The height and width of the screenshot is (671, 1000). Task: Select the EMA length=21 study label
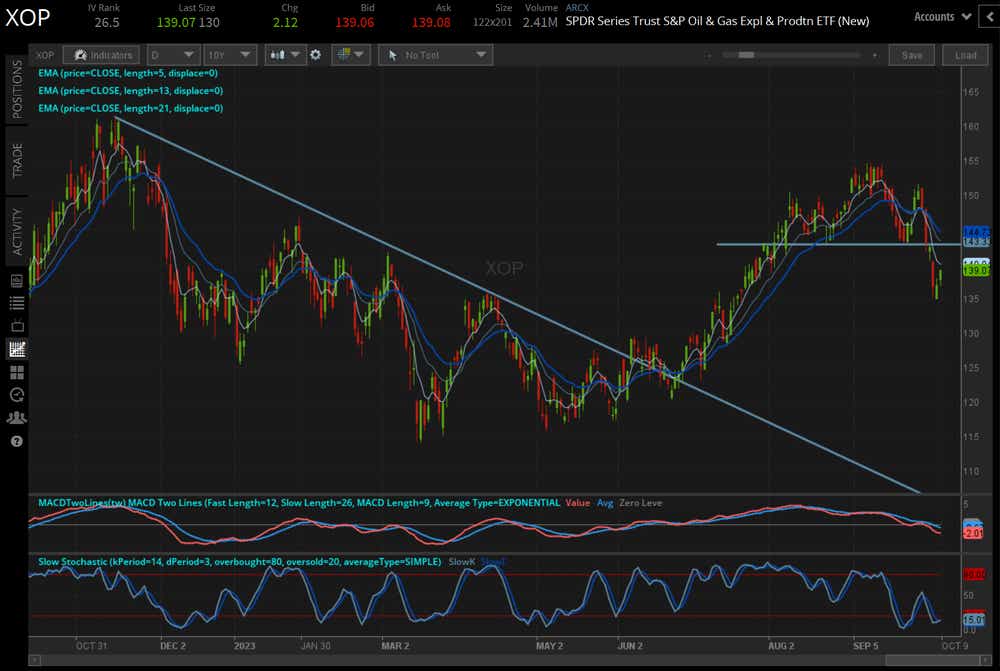[130, 108]
